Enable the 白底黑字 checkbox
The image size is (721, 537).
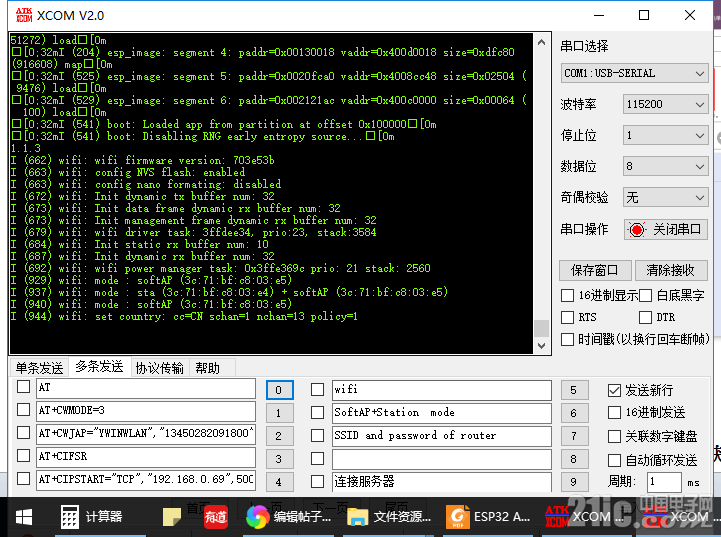pyautogui.click(x=646, y=296)
